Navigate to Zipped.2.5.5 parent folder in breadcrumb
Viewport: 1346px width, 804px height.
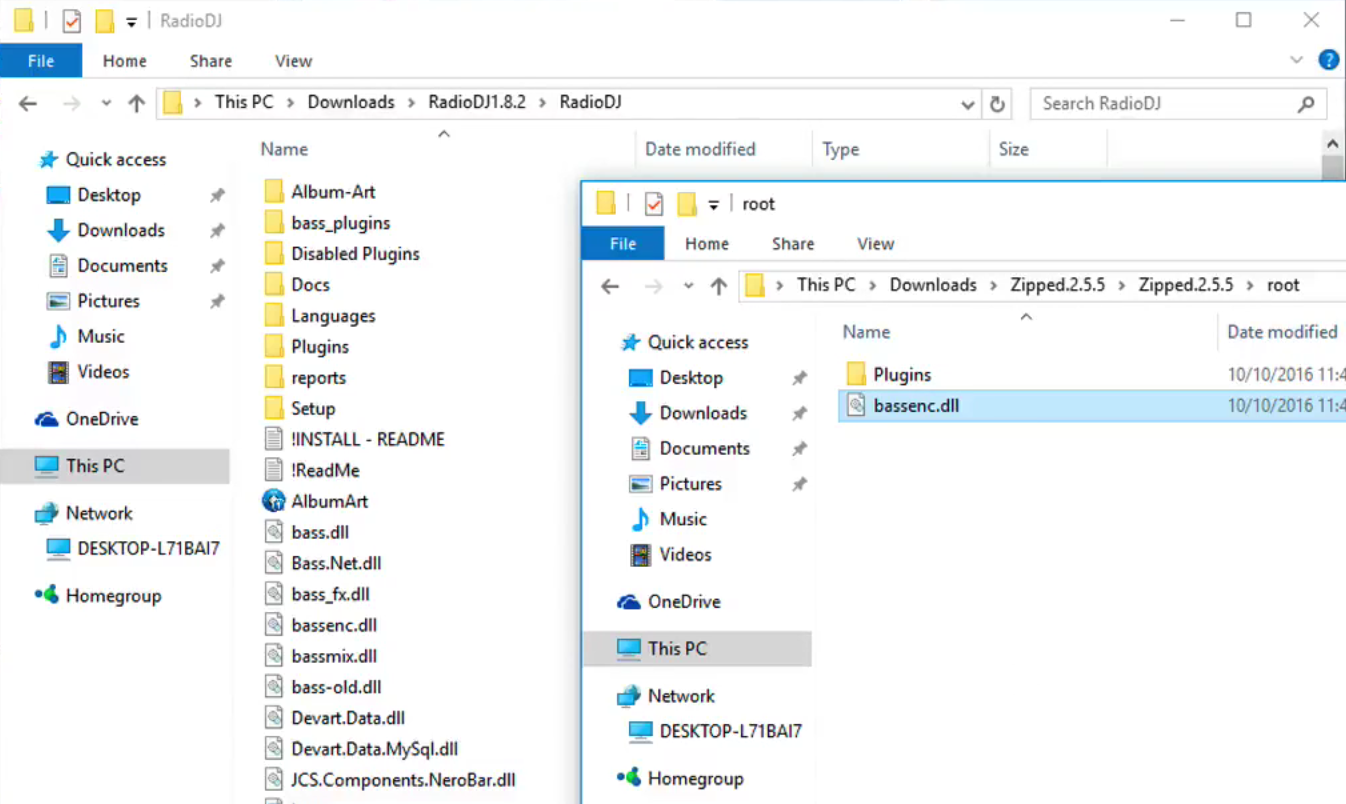(1057, 285)
